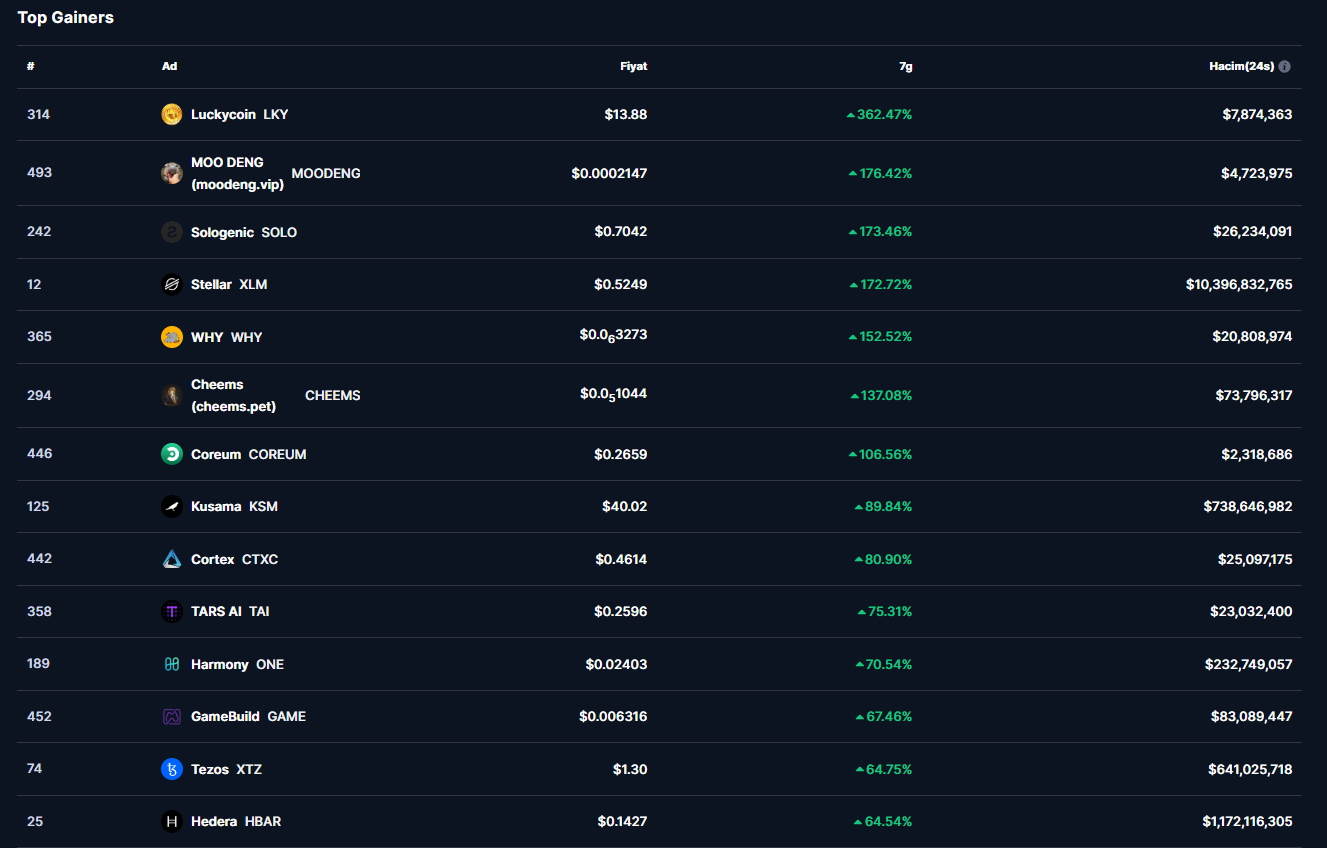Open the Sologenic SOLO coin page
The width and height of the screenshot is (1327, 848).
pos(244,232)
